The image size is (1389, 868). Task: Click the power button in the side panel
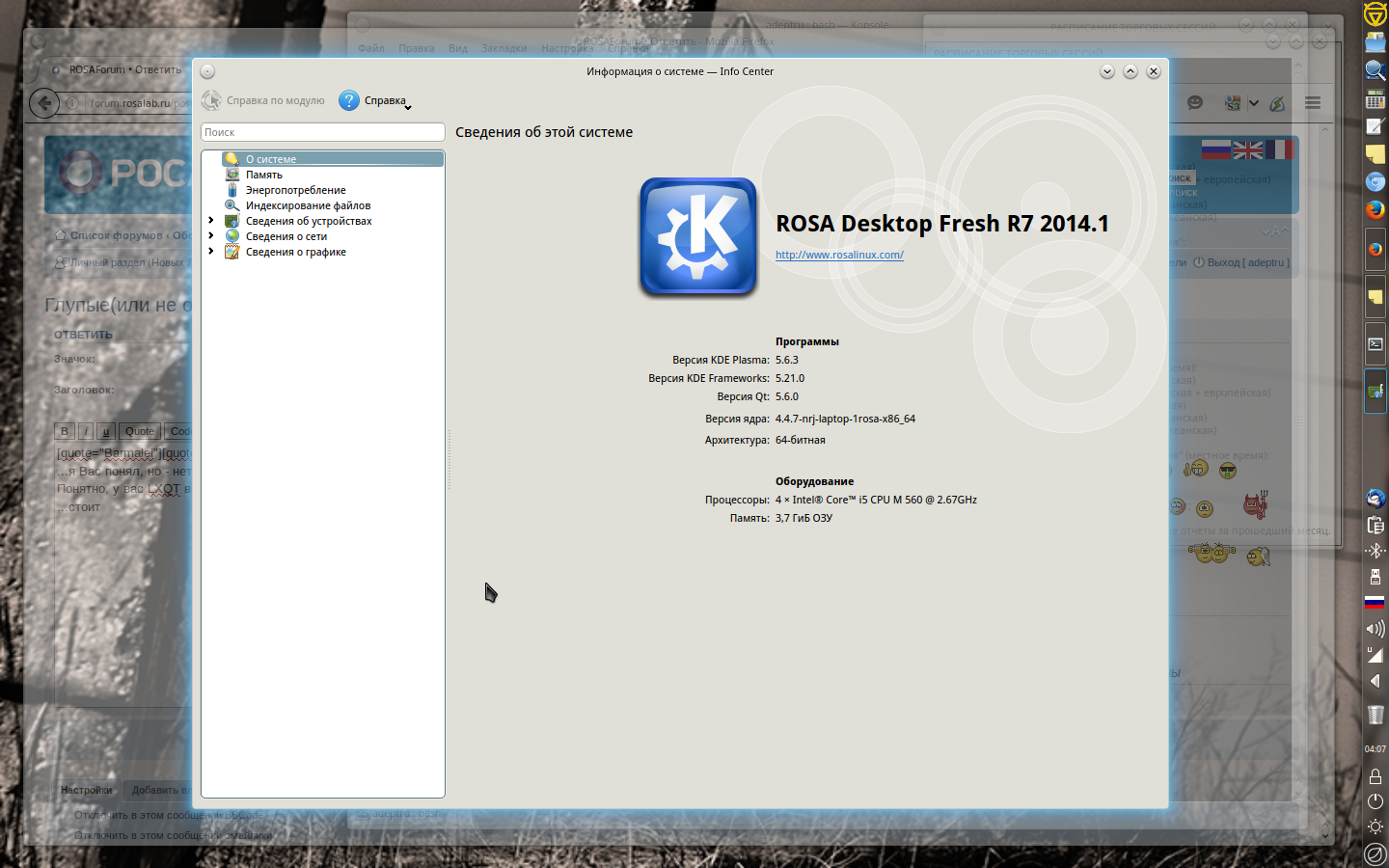coord(1375,801)
